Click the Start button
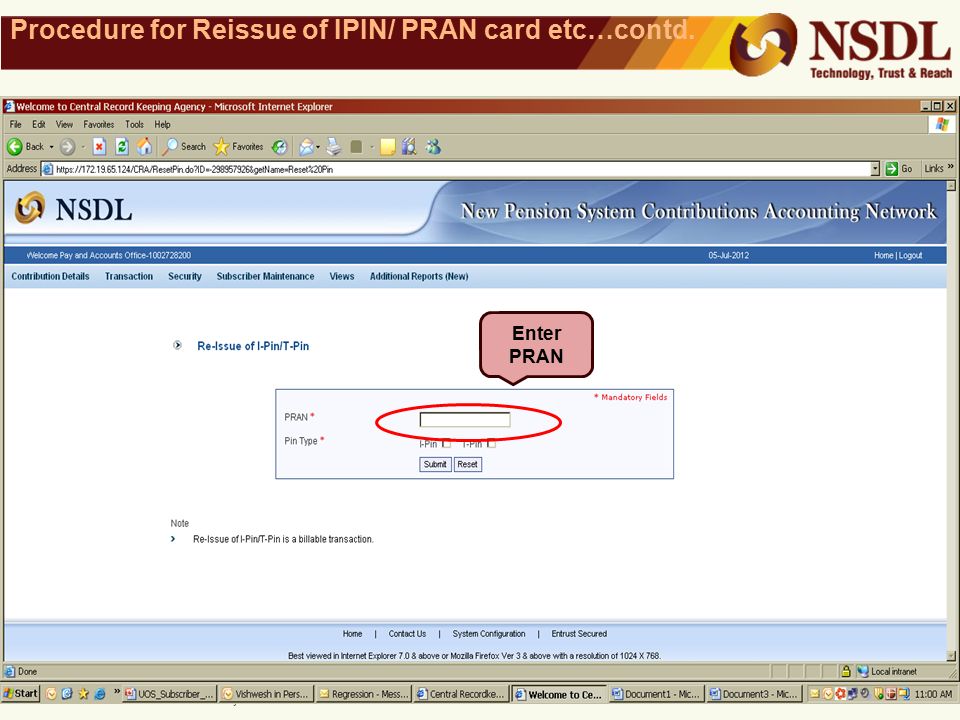This screenshot has height=720, width=960. pos(20,693)
